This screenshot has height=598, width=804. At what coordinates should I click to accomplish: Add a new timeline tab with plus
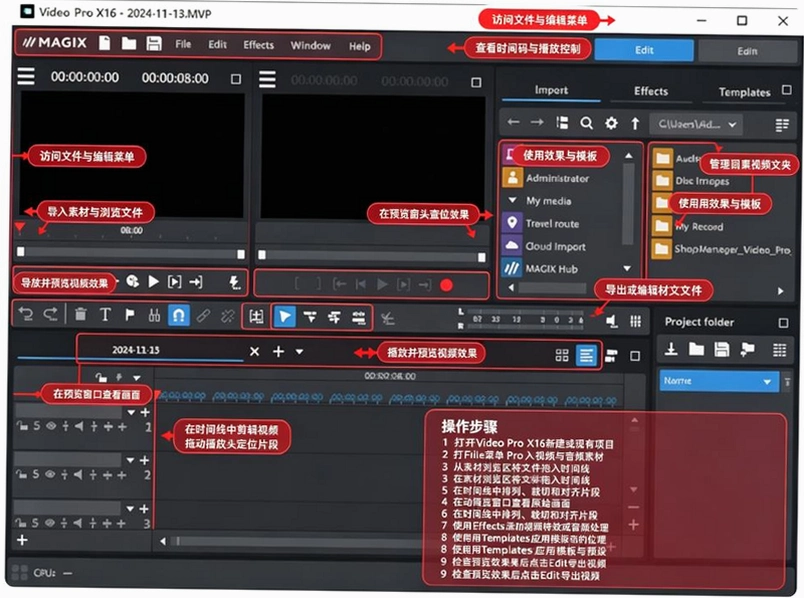pos(278,351)
